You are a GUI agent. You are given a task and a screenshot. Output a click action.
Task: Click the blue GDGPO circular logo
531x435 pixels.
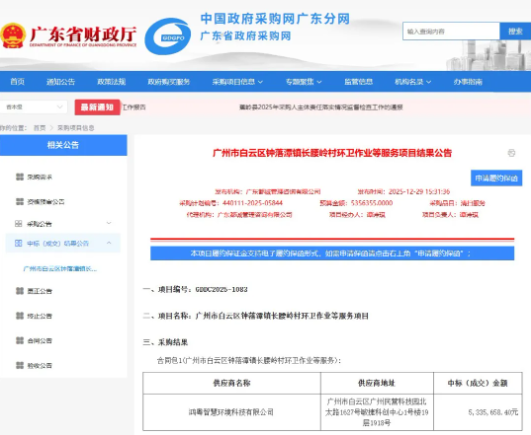coord(168,37)
